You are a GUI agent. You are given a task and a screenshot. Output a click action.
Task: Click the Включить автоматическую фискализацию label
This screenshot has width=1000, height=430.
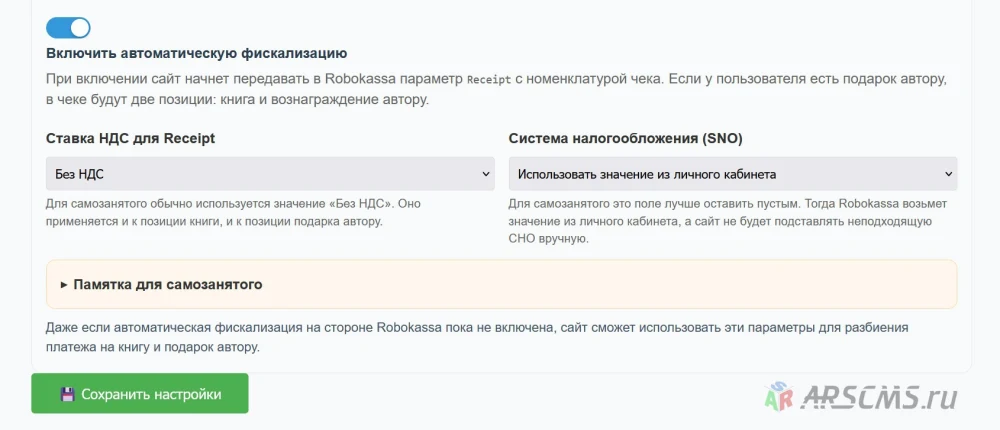(x=196, y=54)
